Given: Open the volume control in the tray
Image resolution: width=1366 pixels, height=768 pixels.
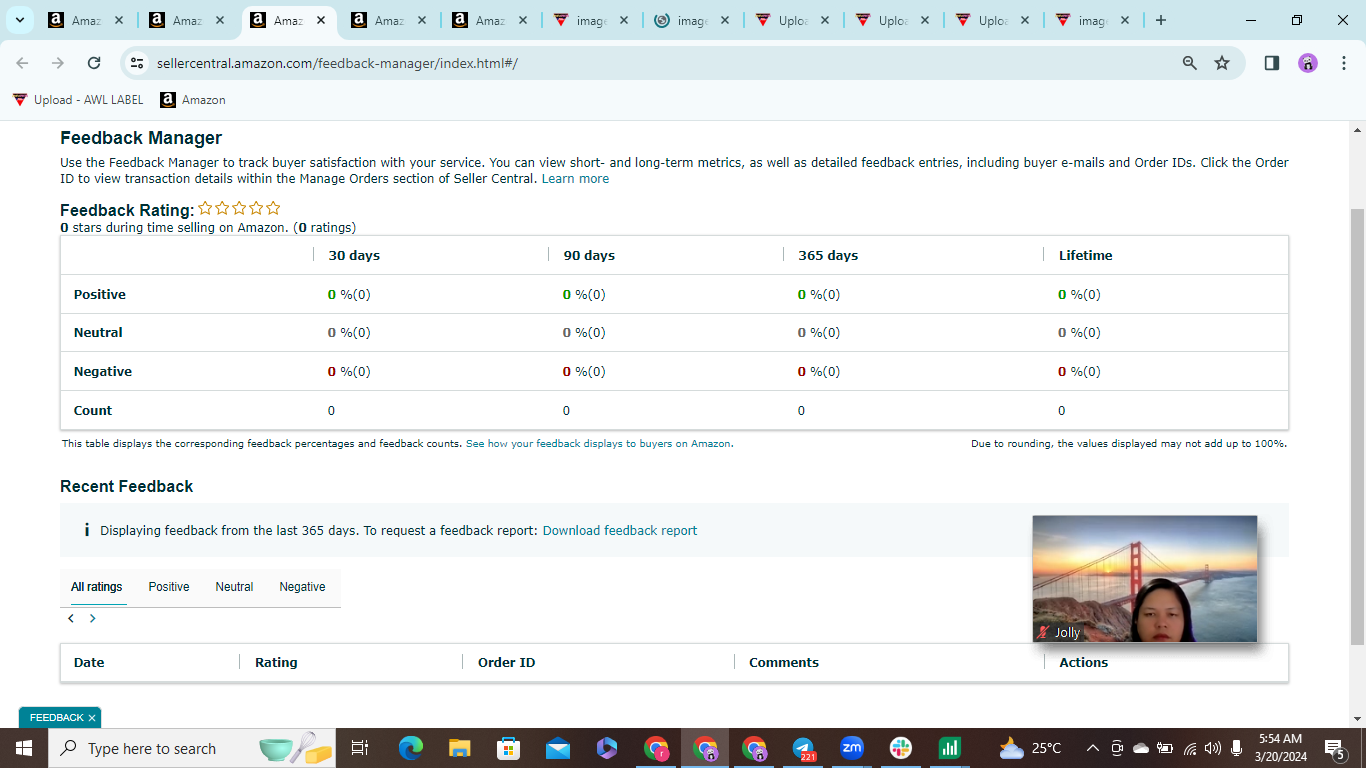Looking at the screenshot, I should [1213, 748].
